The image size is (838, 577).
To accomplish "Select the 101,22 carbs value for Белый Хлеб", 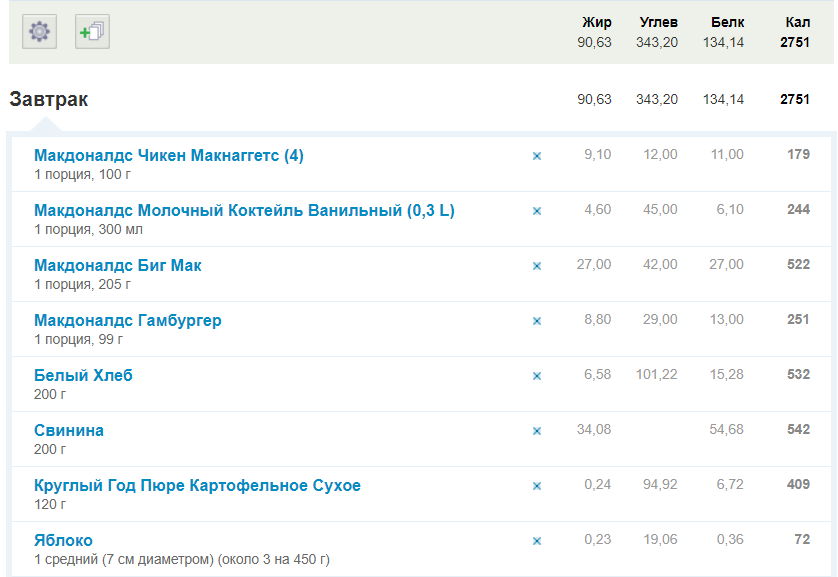I will (x=656, y=375).
